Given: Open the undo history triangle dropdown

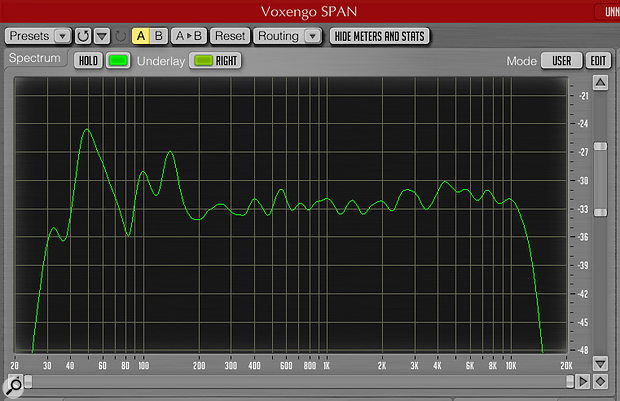Looking at the screenshot, I should pyautogui.click(x=102, y=36).
